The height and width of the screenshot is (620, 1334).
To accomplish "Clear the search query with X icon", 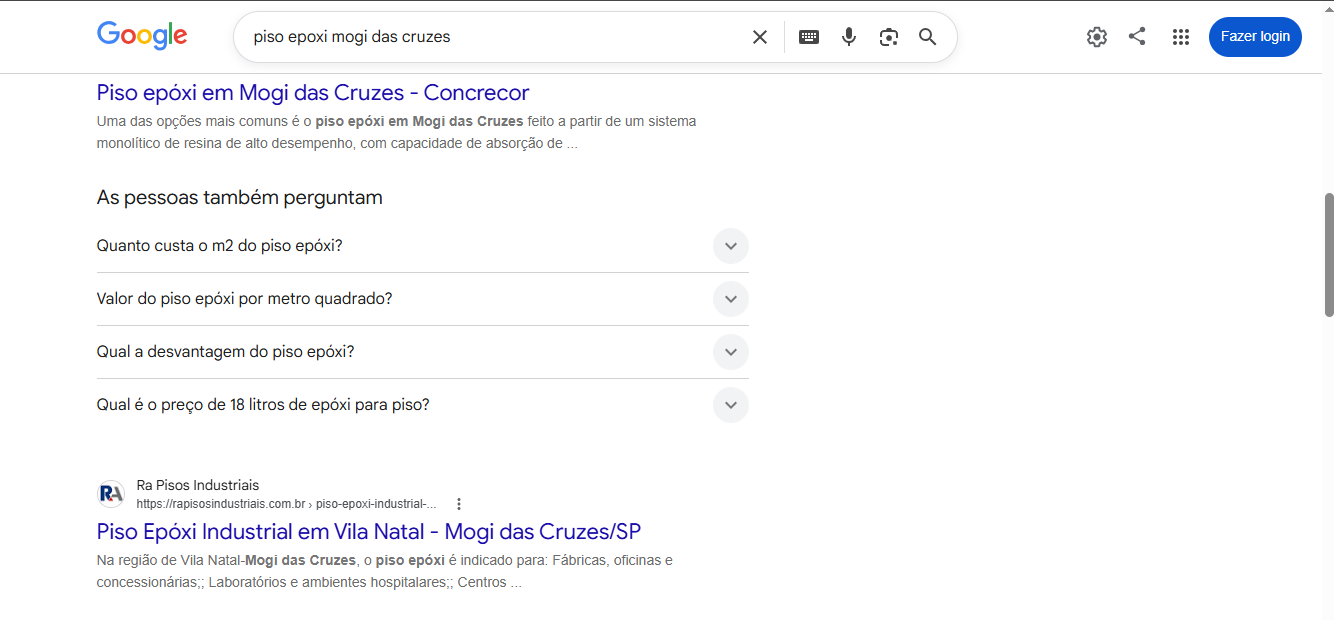I will point(760,37).
